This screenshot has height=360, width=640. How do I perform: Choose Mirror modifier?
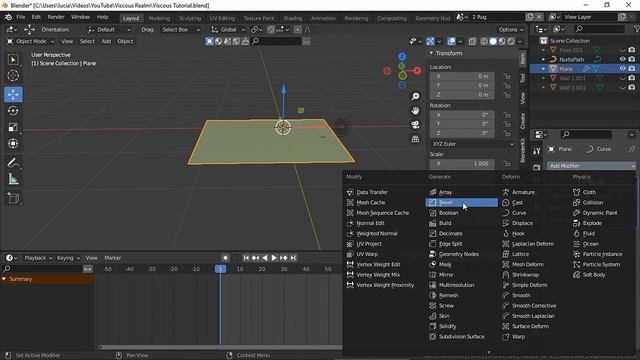click(x=446, y=275)
